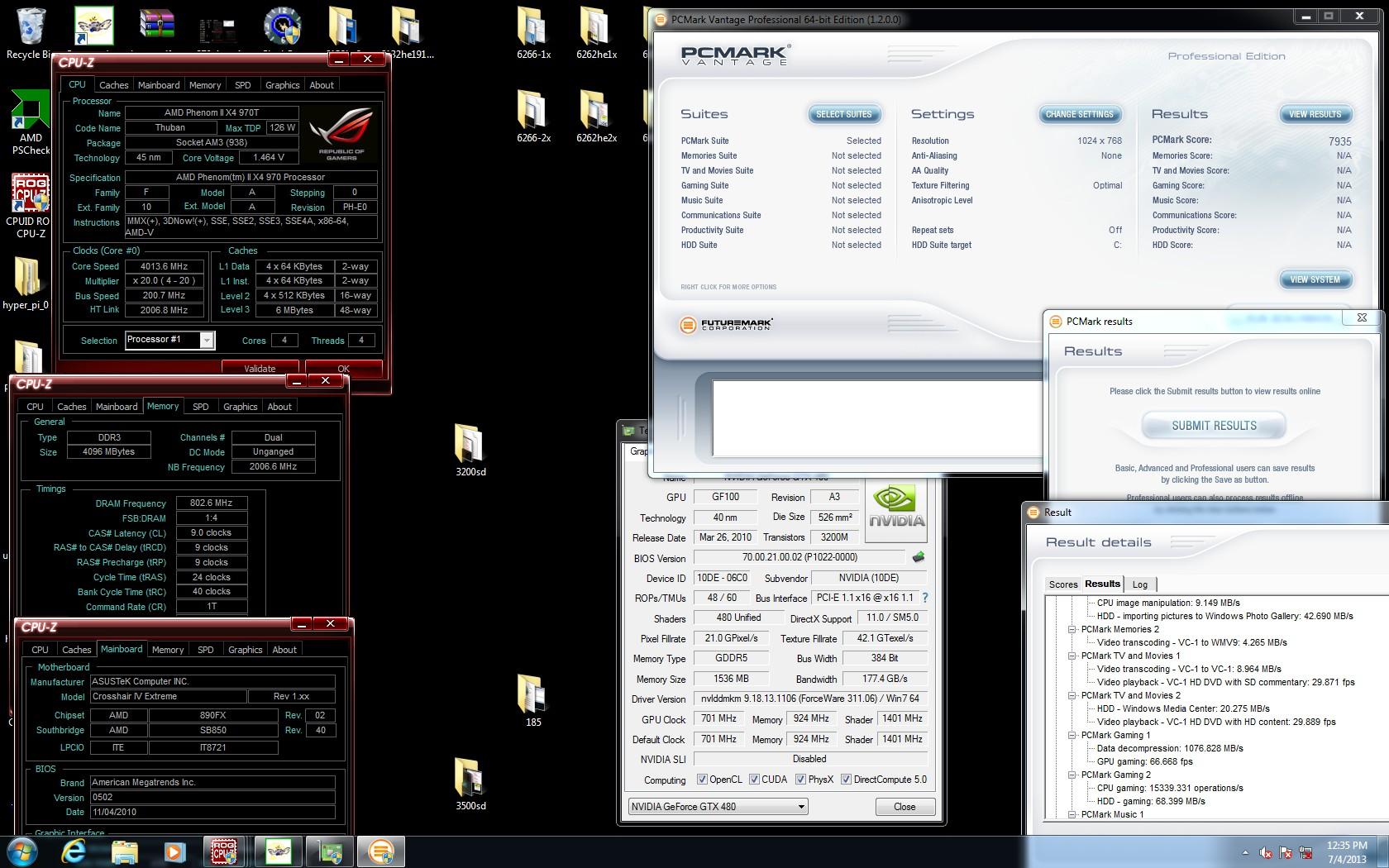This screenshot has width=1389, height=868.
Task: Open the hyper_pi_0 folder on desktop
Action: (x=26, y=283)
